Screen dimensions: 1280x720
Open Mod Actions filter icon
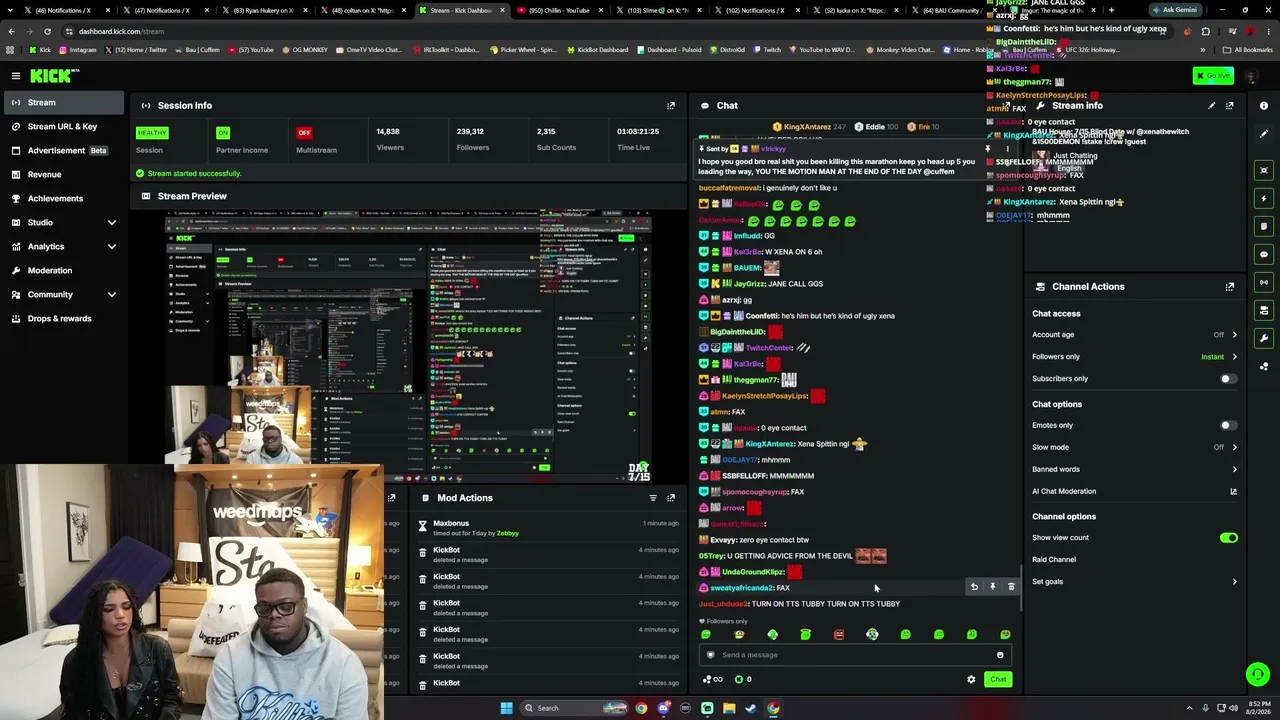(653, 498)
